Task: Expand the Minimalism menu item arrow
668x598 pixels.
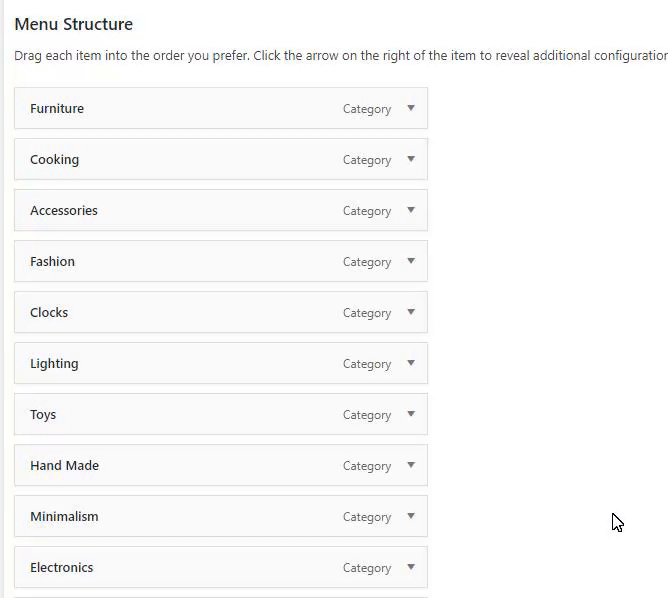Action: [x=410, y=516]
